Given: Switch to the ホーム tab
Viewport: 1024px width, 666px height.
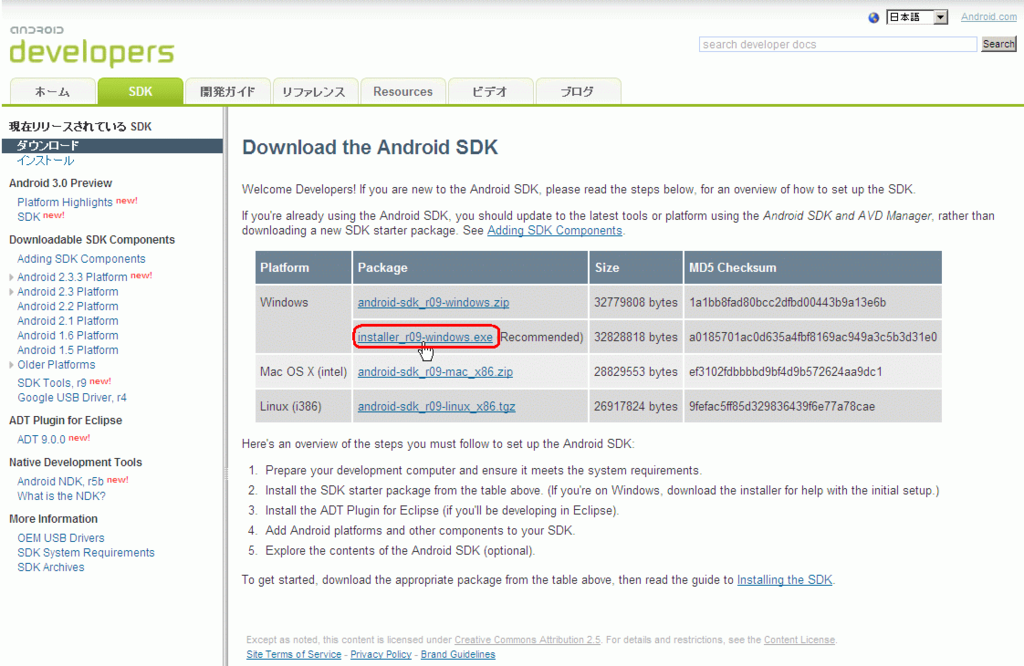Looking at the screenshot, I should click(x=52, y=91).
